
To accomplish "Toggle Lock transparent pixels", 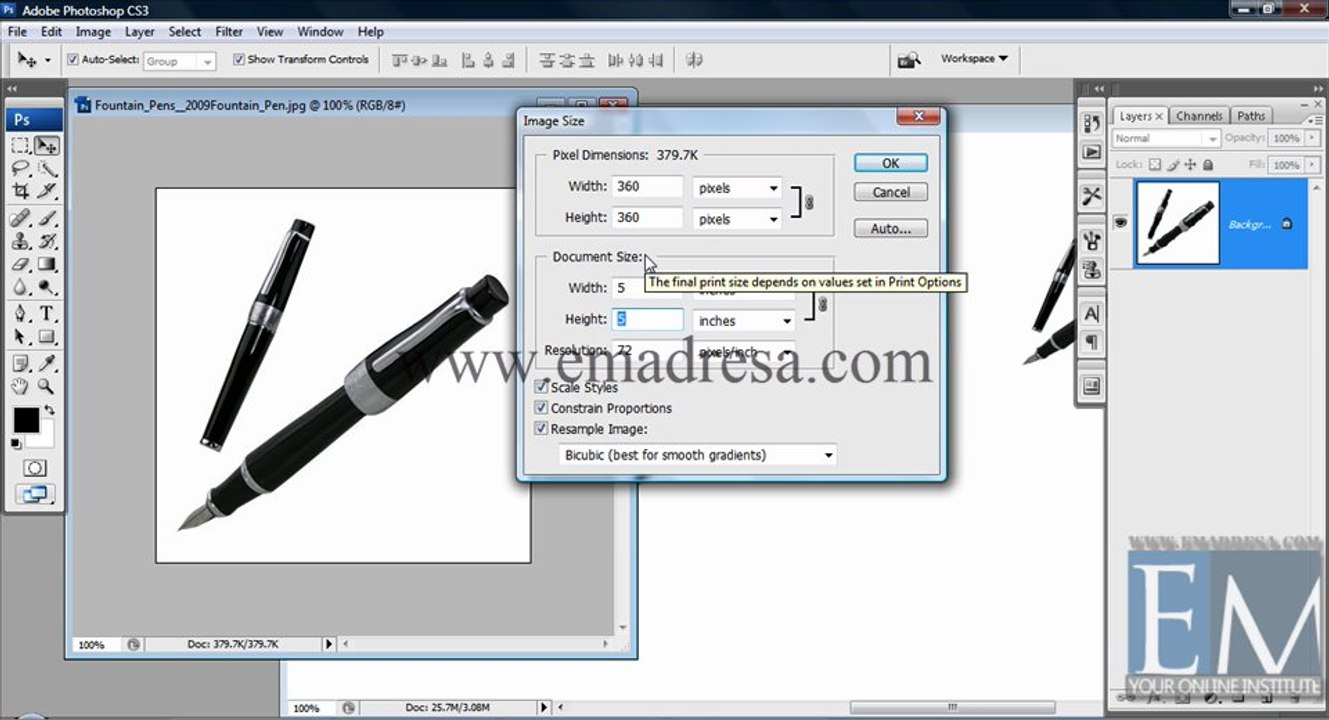I will [1155, 165].
